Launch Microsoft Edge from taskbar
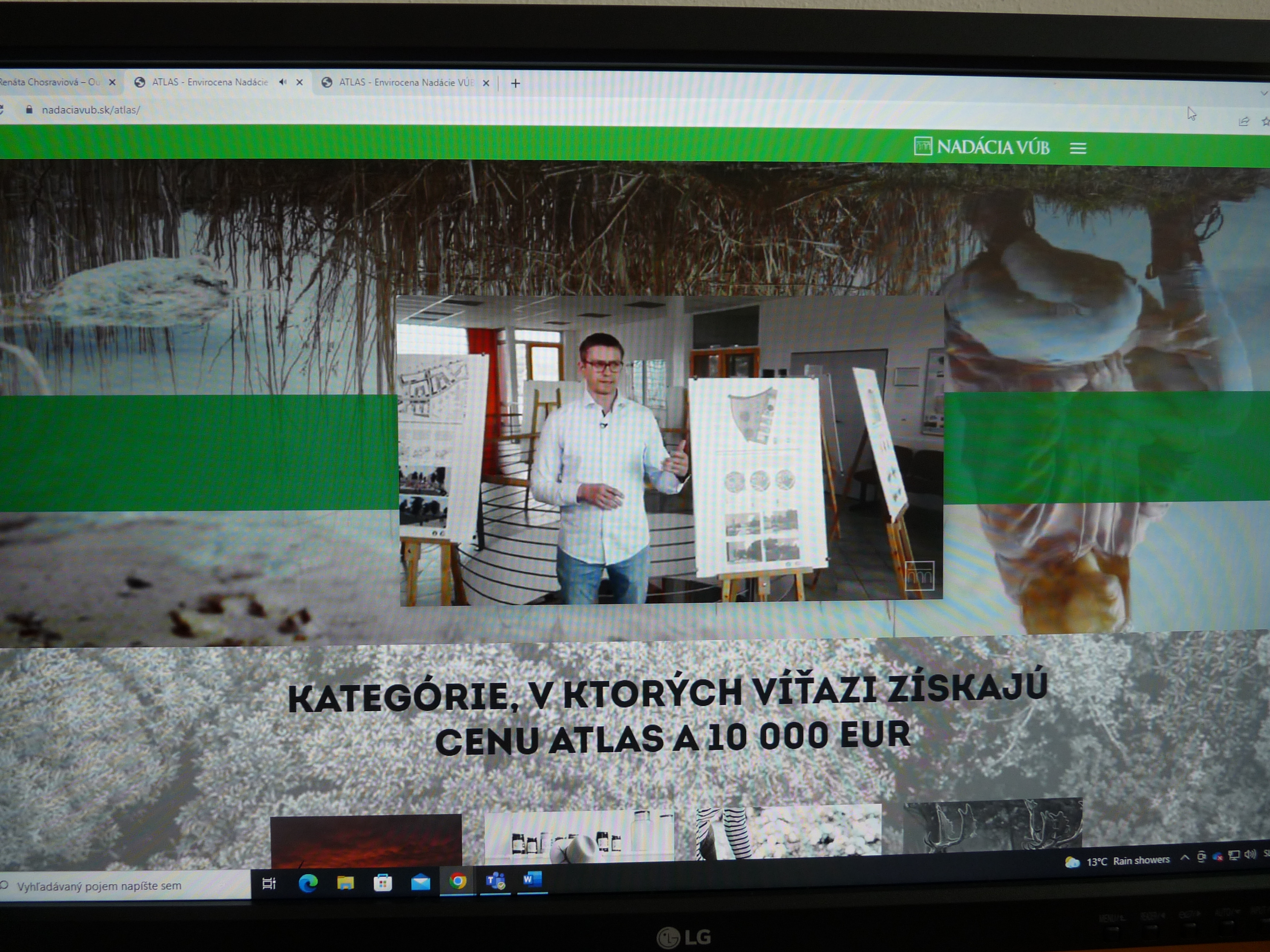This screenshot has width=1270, height=952. click(x=308, y=883)
